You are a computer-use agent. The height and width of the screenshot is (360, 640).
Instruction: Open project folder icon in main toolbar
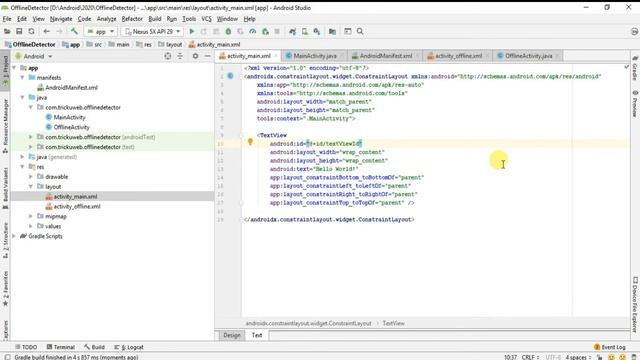click(x=7, y=31)
